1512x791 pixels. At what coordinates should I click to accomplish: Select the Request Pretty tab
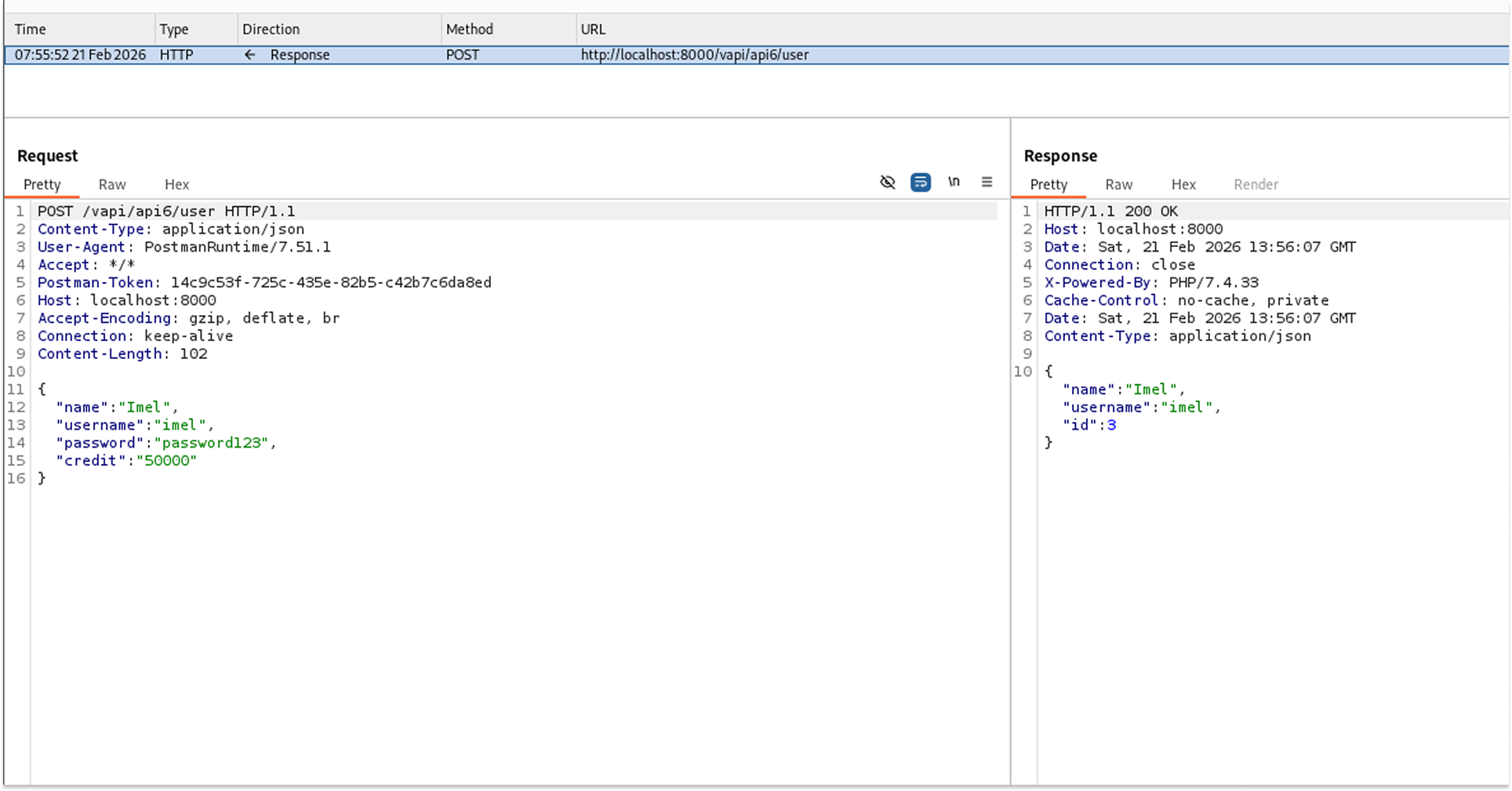(x=42, y=184)
